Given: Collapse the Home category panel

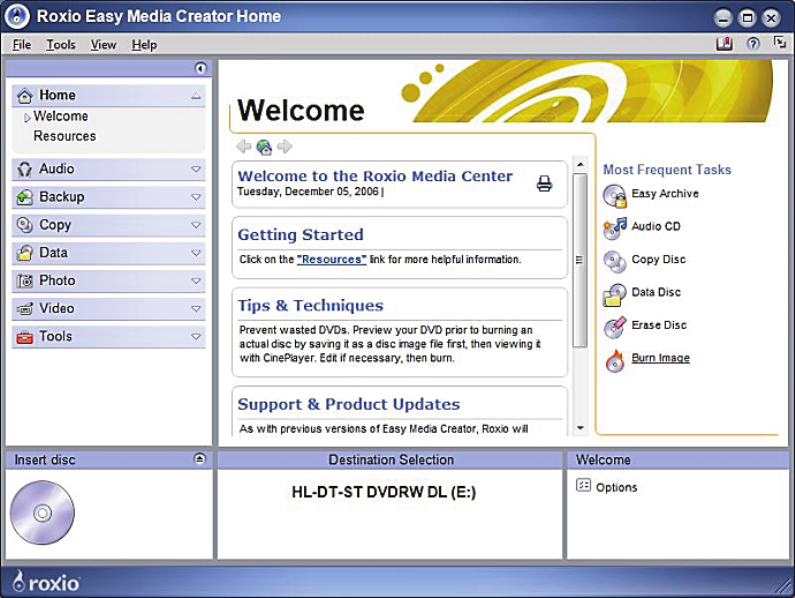Looking at the screenshot, I should click(x=196, y=96).
